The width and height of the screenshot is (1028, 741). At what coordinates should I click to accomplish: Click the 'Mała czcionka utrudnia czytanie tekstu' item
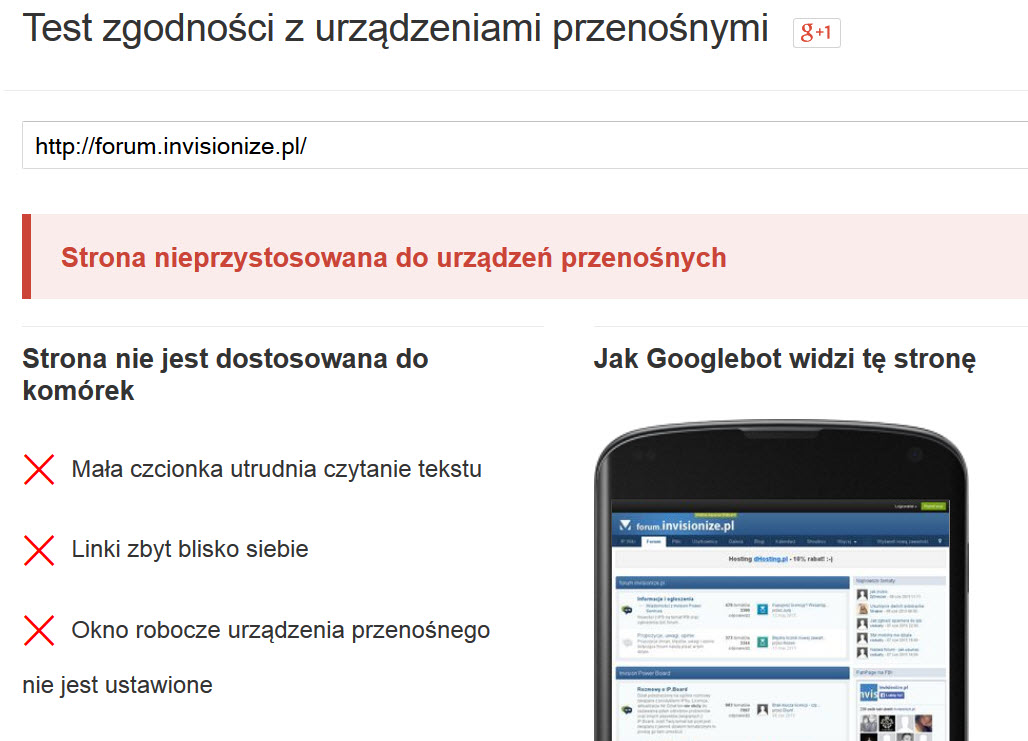pyautogui.click(x=276, y=469)
